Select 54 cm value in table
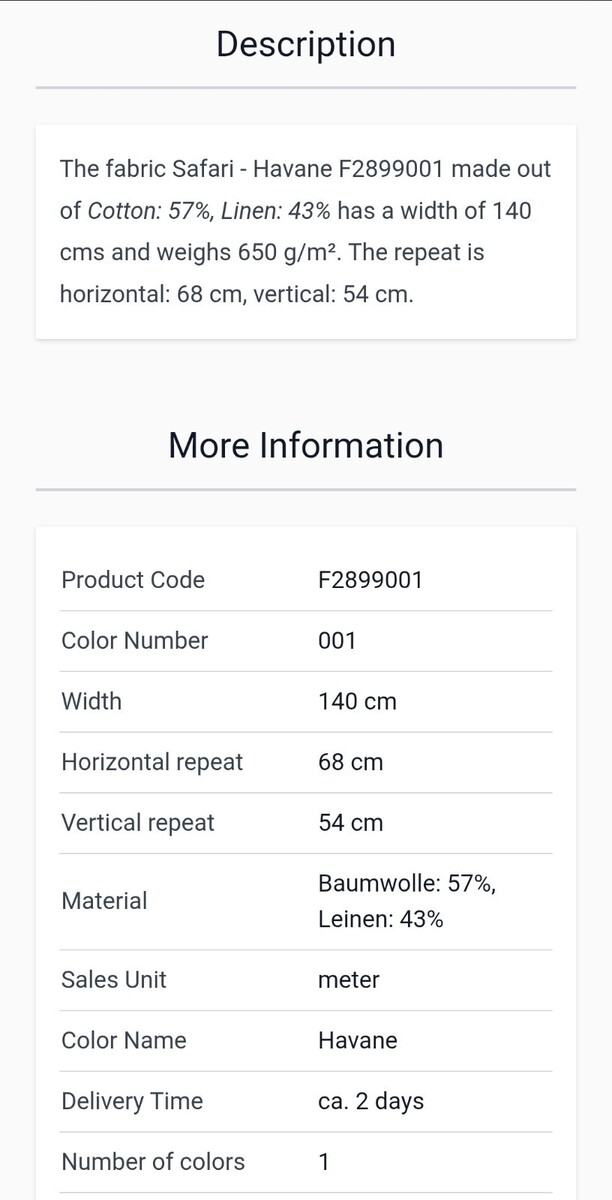Viewport: 612px width, 1200px height. click(x=350, y=823)
